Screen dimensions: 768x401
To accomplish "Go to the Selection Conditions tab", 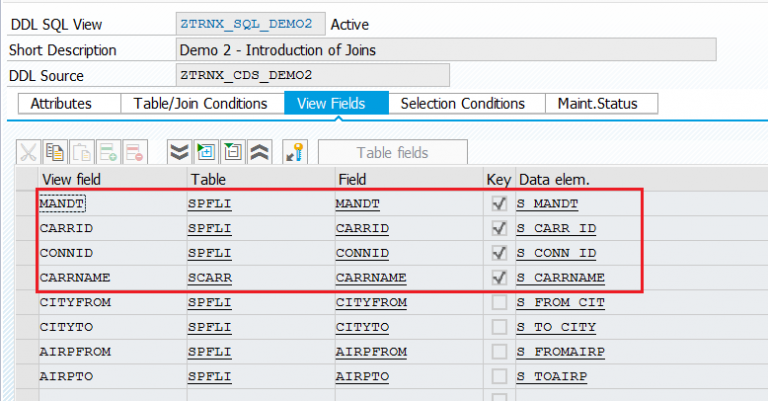I will [462, 104].
